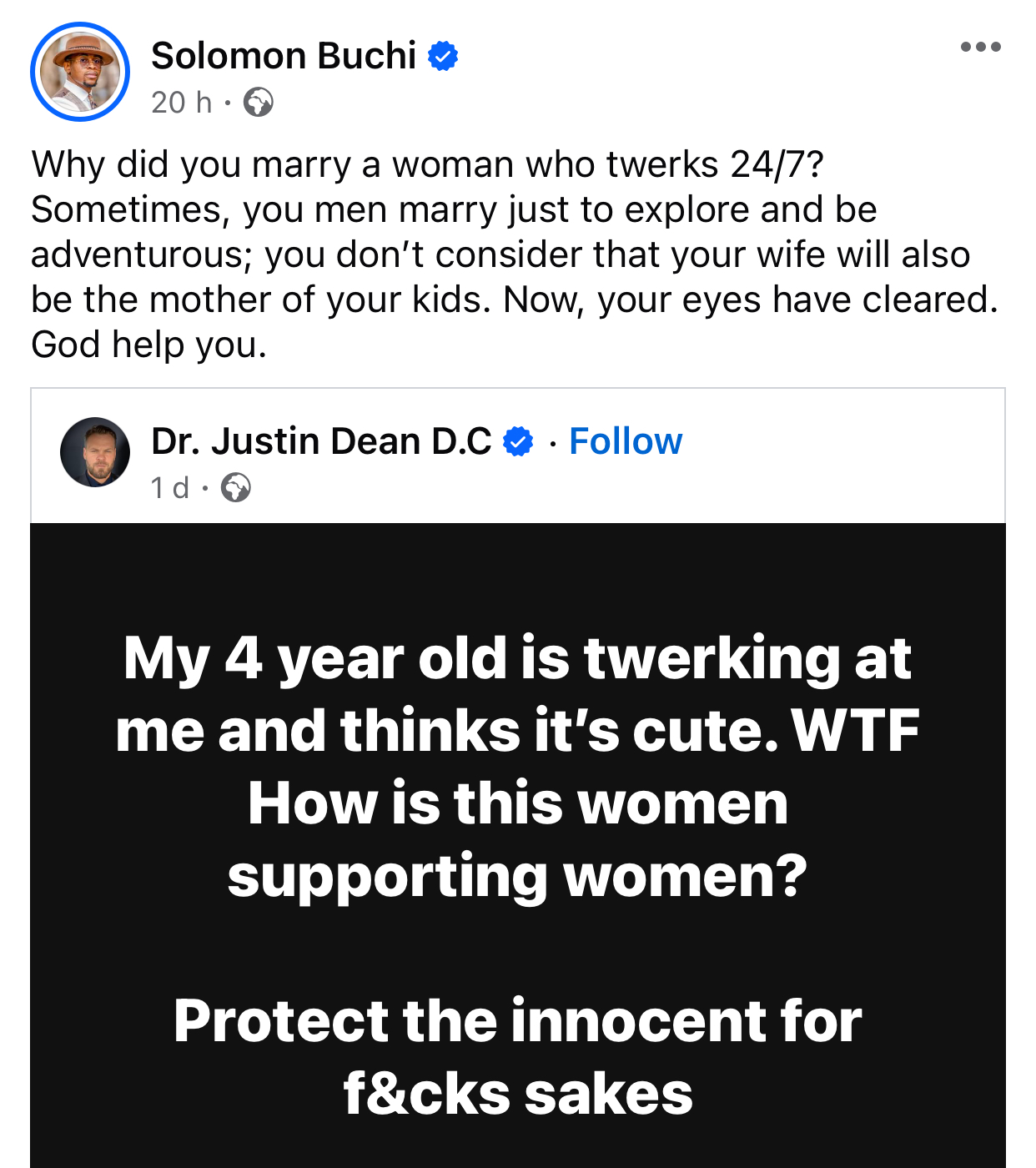Tap the "f&cks sakes" line in the image

[517, 1094]
